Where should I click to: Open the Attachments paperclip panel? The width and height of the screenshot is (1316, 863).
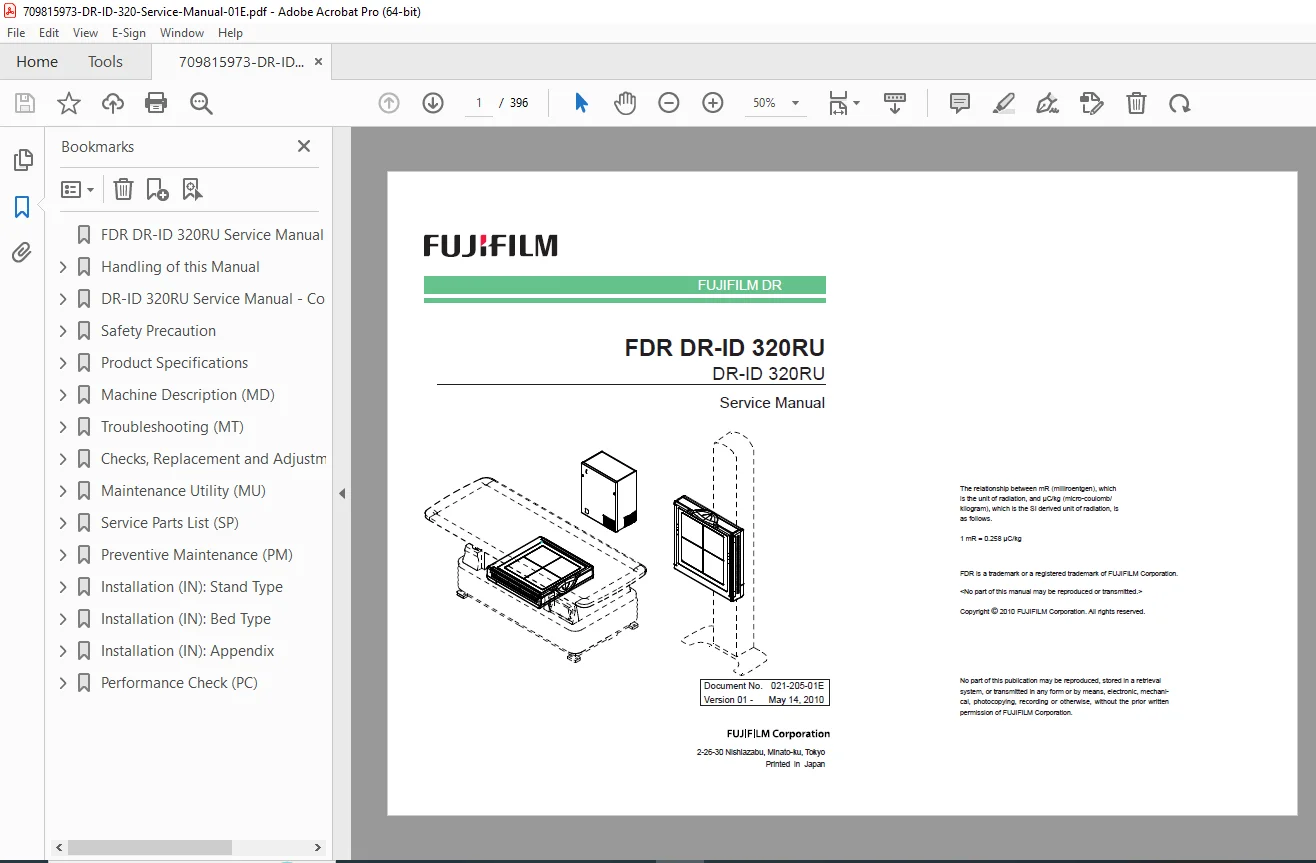[x=22, y=253]
